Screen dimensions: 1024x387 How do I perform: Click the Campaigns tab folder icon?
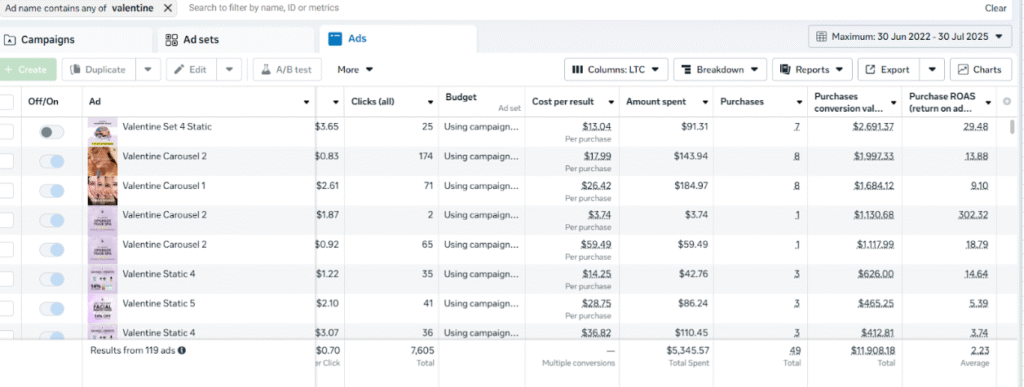click(10, 40)
